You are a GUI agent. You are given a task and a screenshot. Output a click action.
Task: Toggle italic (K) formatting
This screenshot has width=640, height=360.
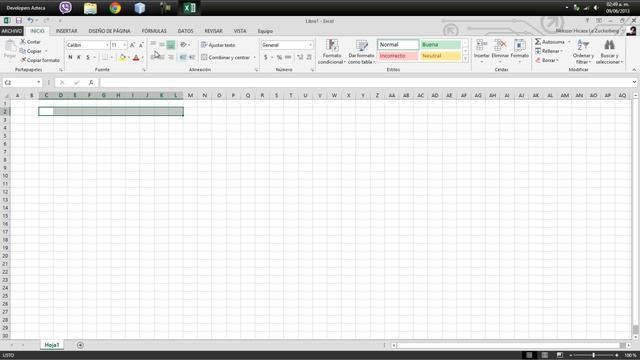point(79,58)
